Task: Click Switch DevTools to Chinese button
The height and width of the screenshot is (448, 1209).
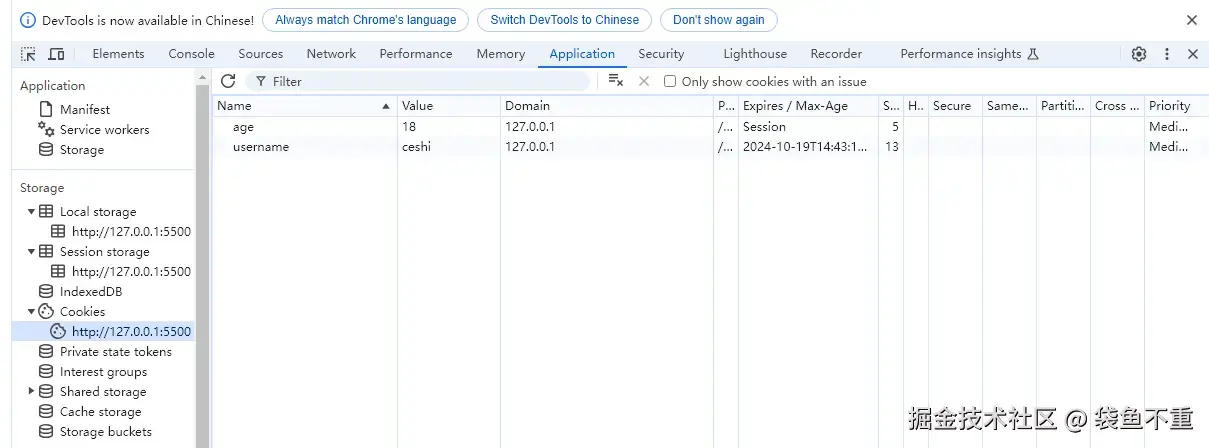Action: [x=565, y=20]
